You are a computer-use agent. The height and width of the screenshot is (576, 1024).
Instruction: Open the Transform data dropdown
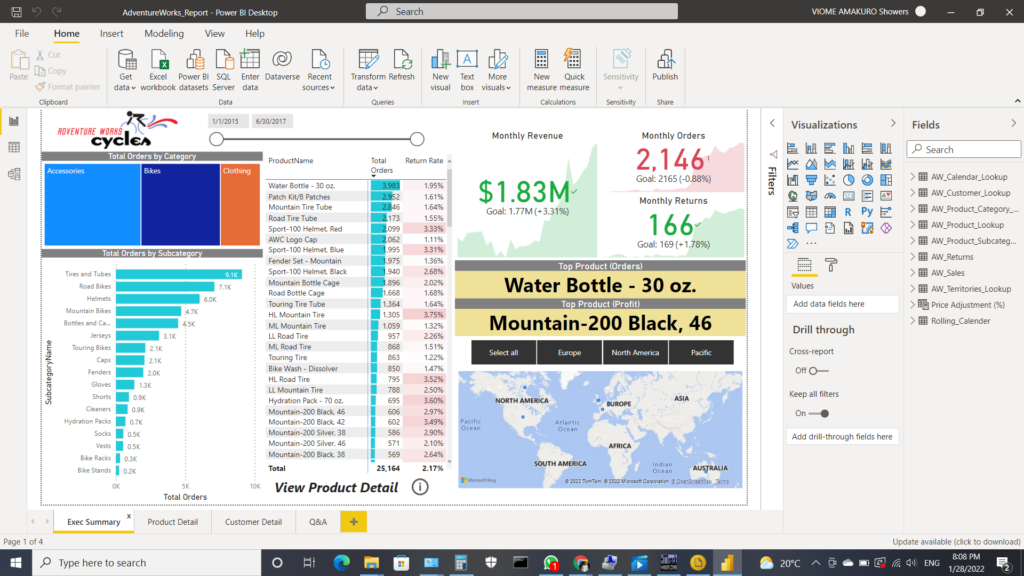(x=368, y=71)
